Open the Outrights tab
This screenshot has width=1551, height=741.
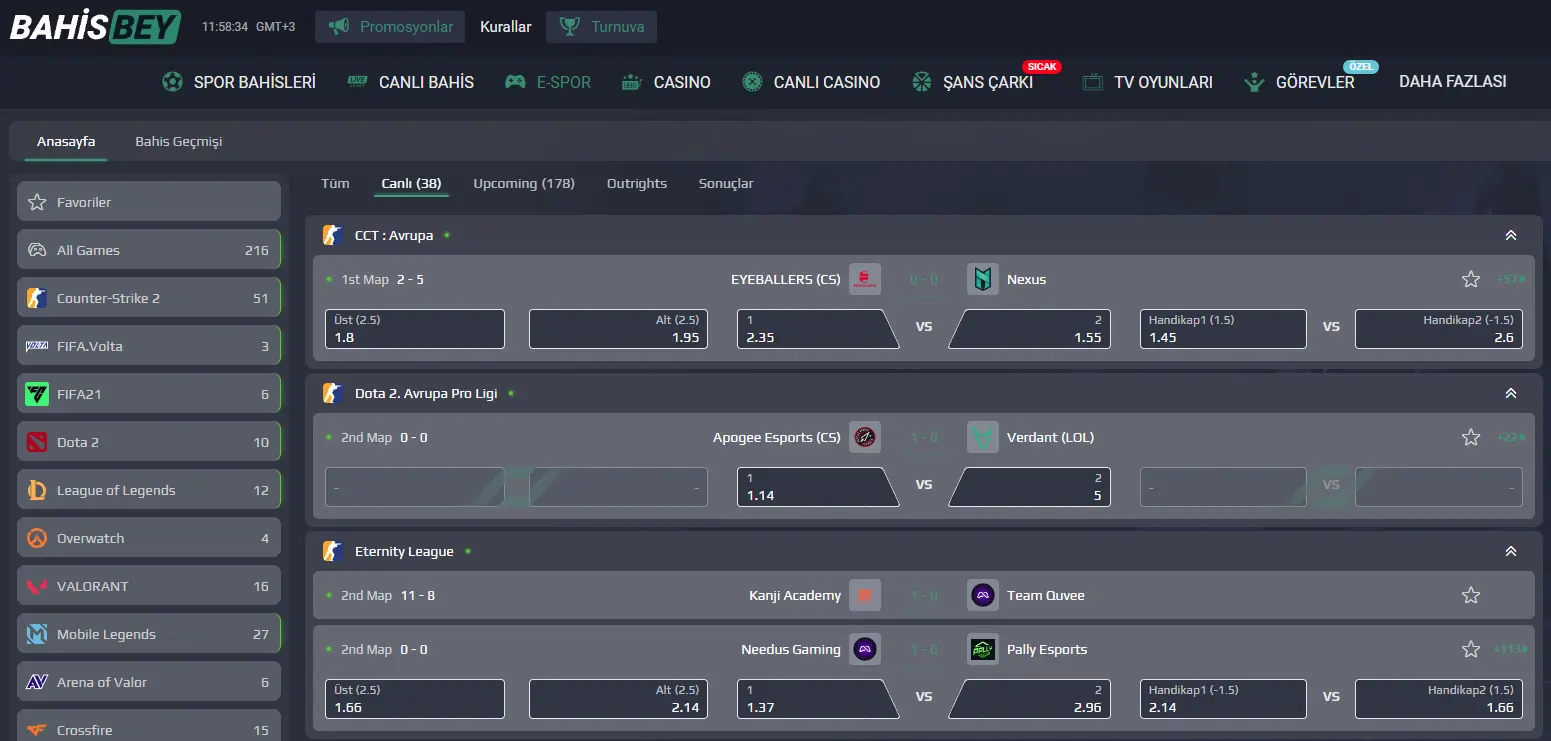(637, 183)
